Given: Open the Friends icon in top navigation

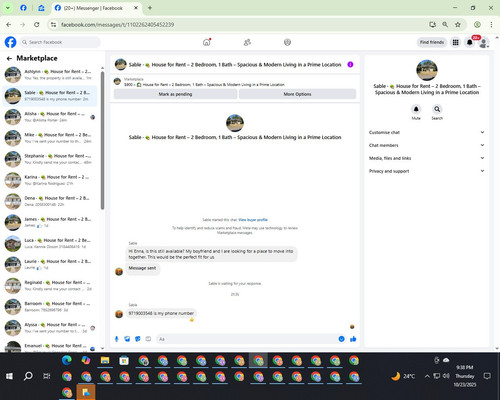Looking at the screenshot, I should point(247,42).
